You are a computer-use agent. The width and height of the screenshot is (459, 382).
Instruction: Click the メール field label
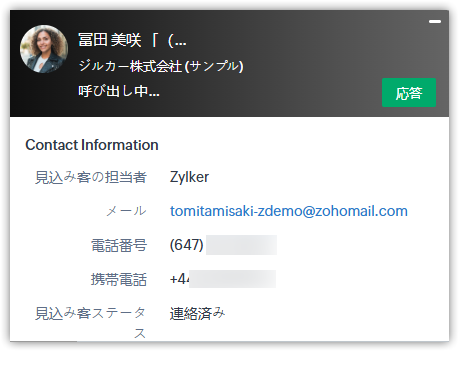(x=126, y=211)
